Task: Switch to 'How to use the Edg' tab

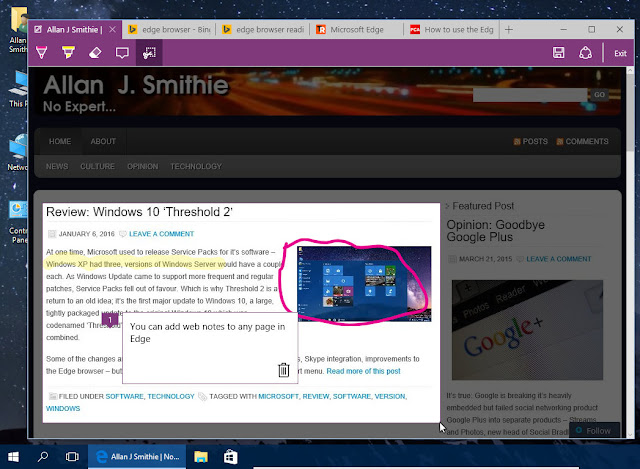Action: coord(452,29)
